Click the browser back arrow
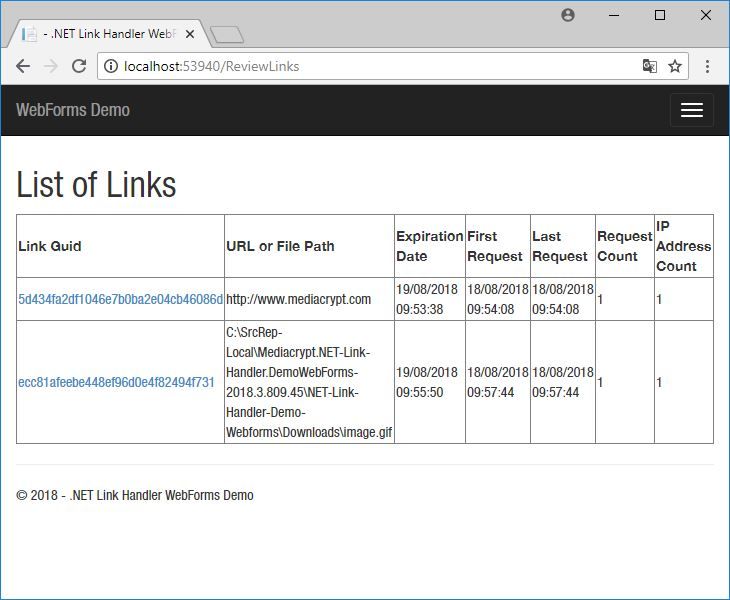Viewport: 730px width, 600px height. coord(23,67)
